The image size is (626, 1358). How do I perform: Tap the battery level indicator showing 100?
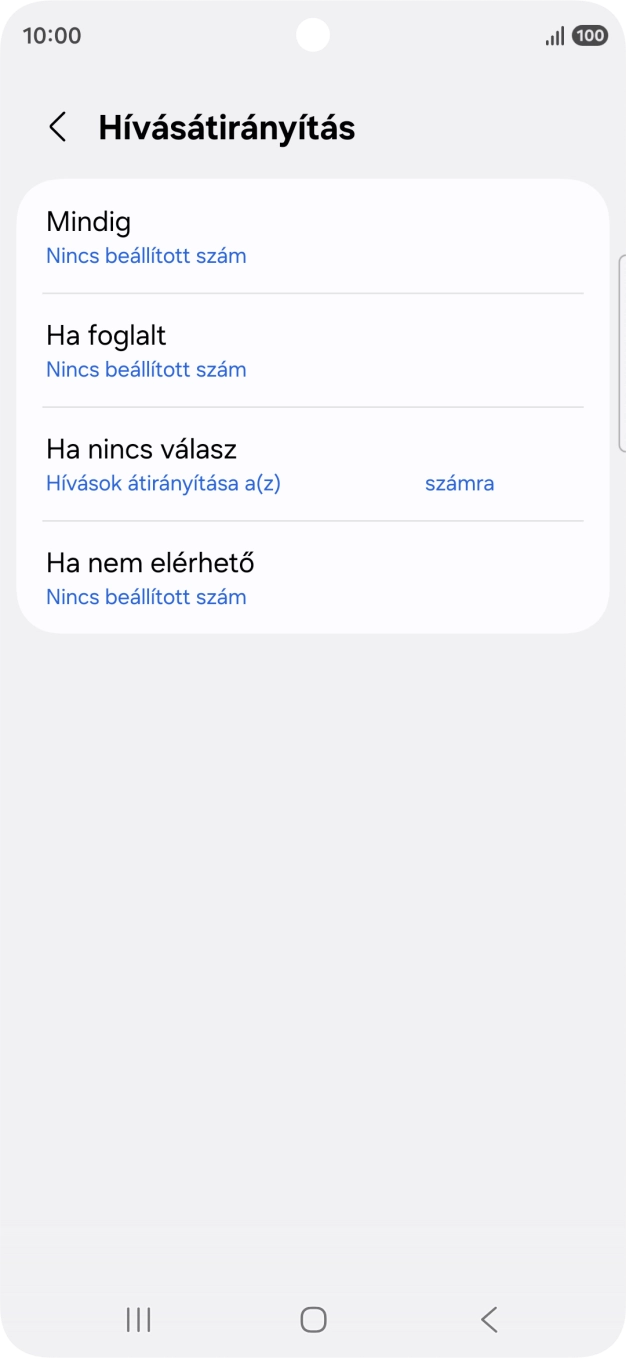(592, 35)
